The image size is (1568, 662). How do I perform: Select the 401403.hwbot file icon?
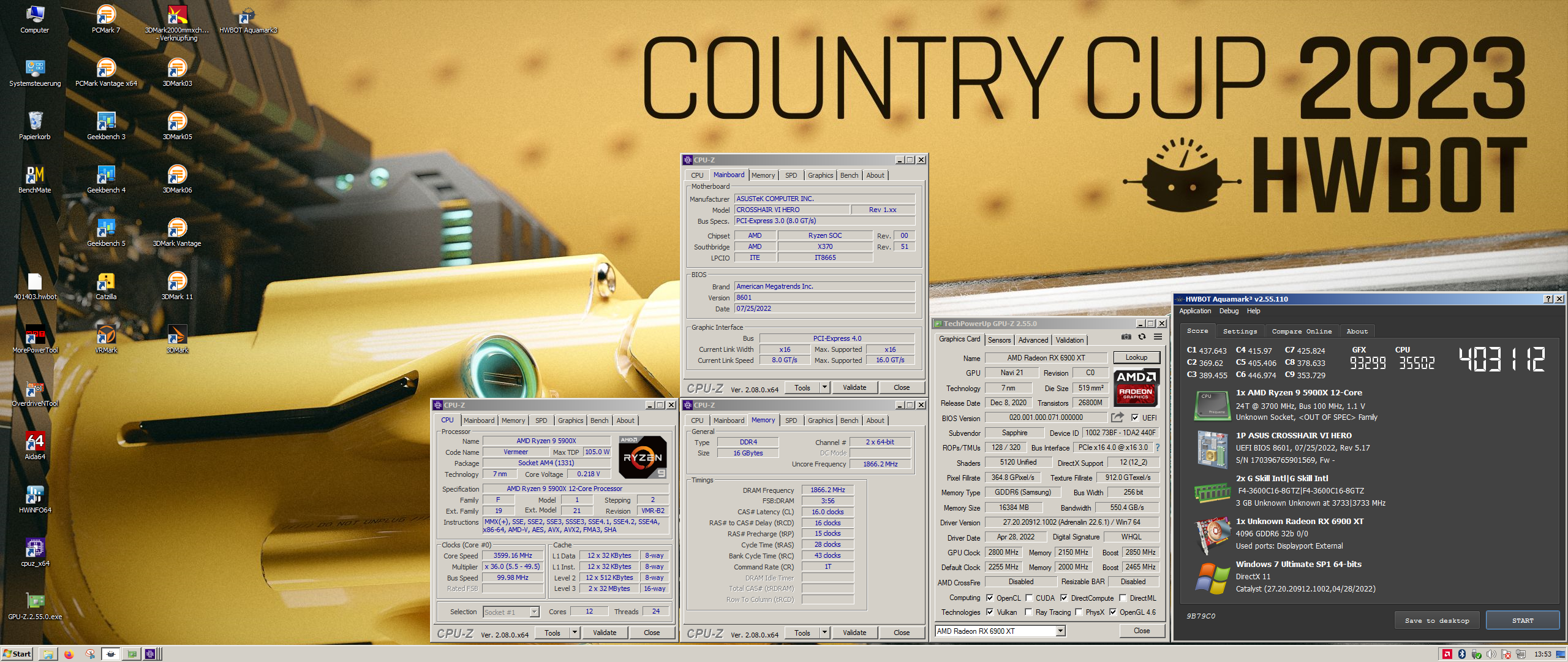(x=35, y=286)
